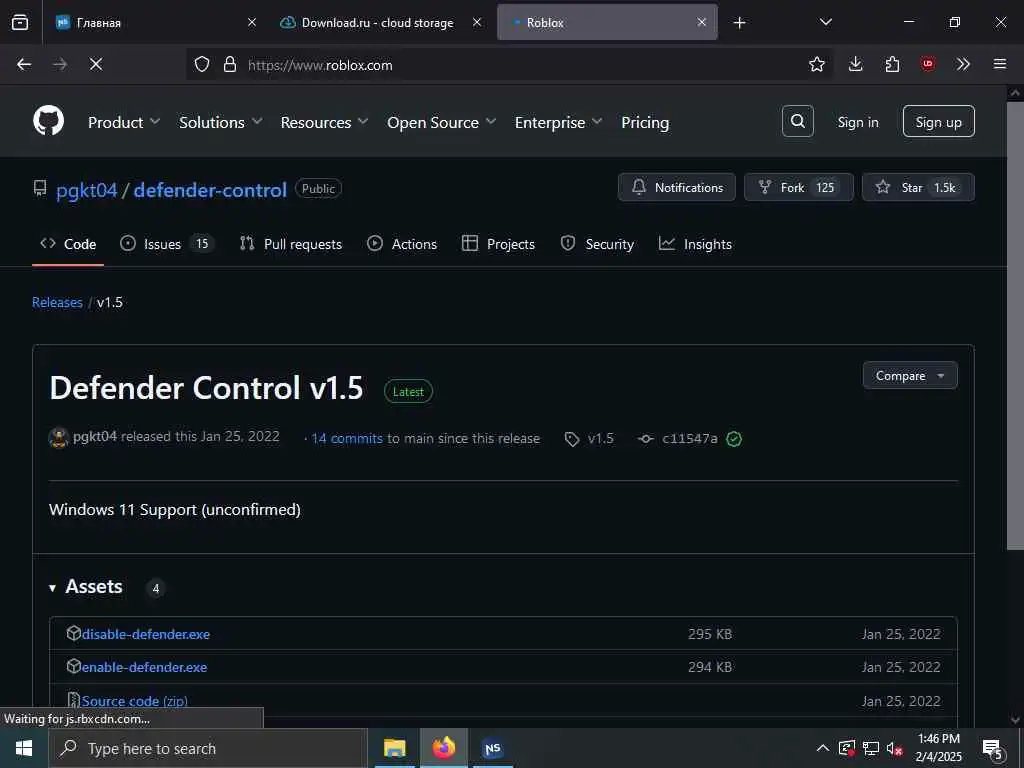1024x768 pixels.
Task: Star the defender-control repository
Action: coord(918,187)
